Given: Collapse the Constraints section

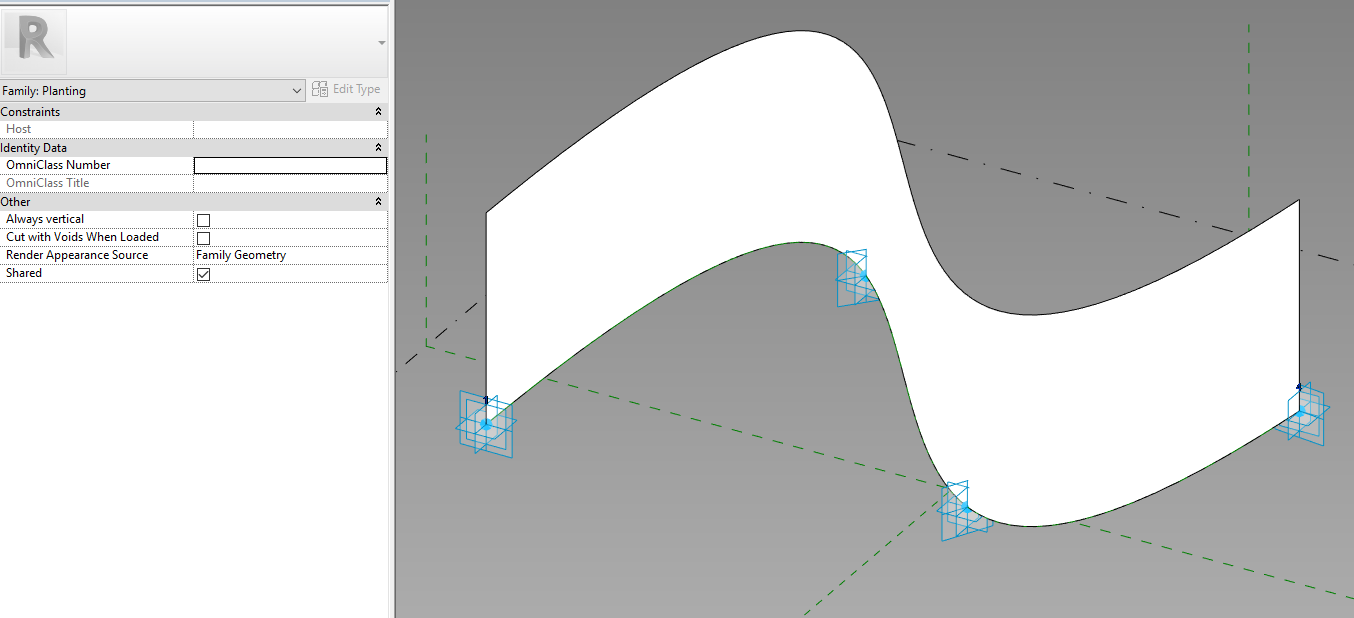Looking at the screenshot, I should tap(377, 111).
